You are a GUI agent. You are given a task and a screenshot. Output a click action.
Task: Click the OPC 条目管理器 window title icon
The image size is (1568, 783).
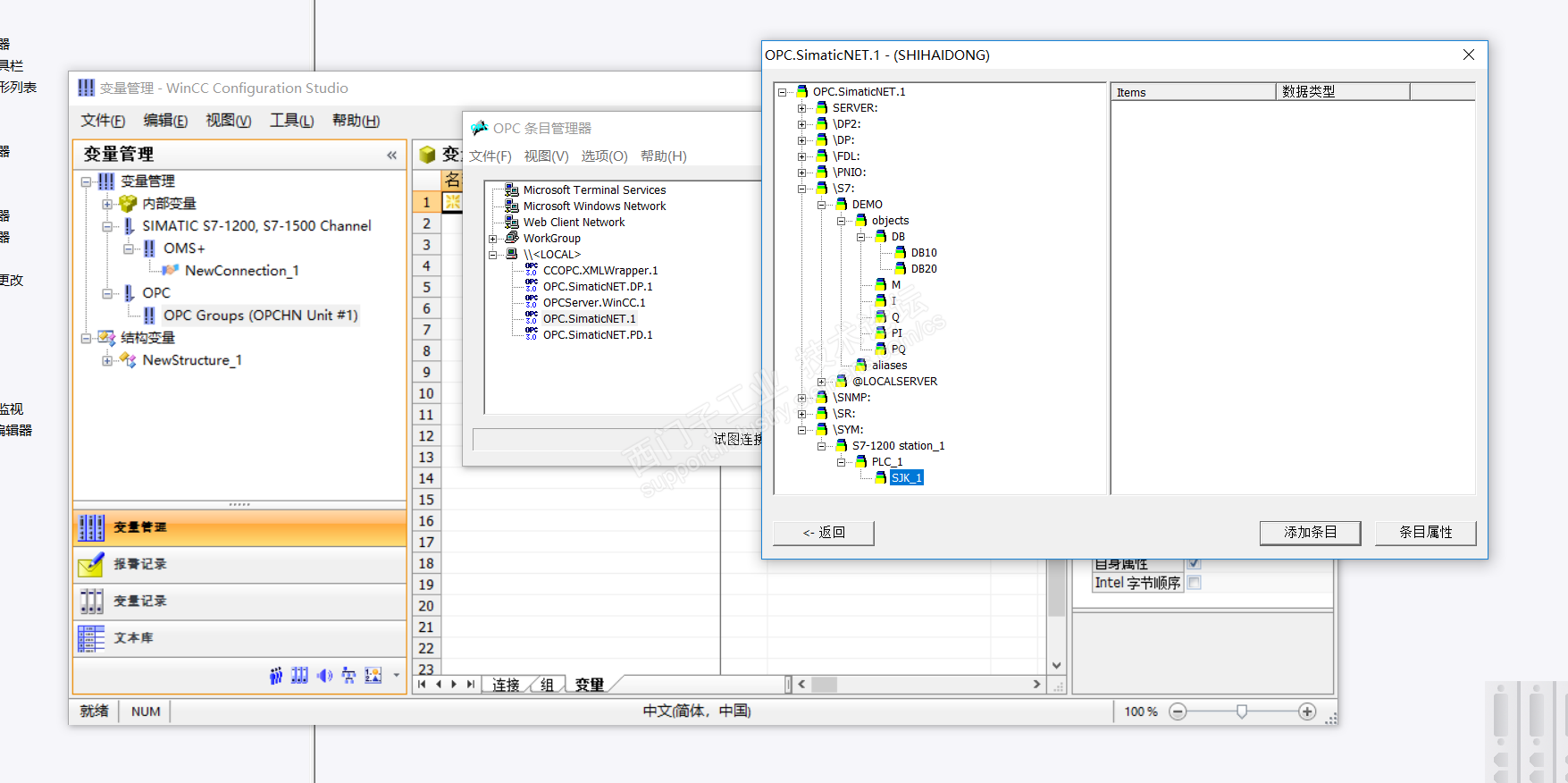coord(480,128)
